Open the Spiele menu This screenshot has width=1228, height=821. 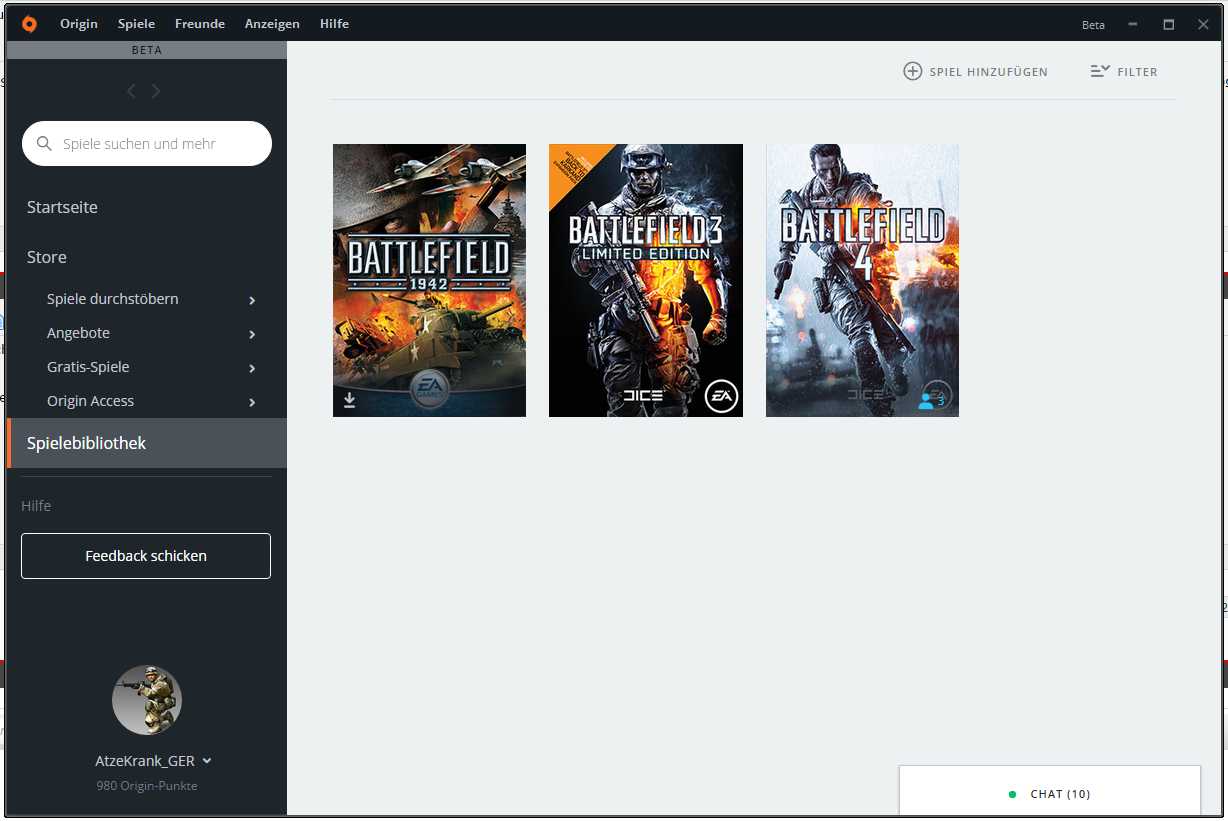136,24
